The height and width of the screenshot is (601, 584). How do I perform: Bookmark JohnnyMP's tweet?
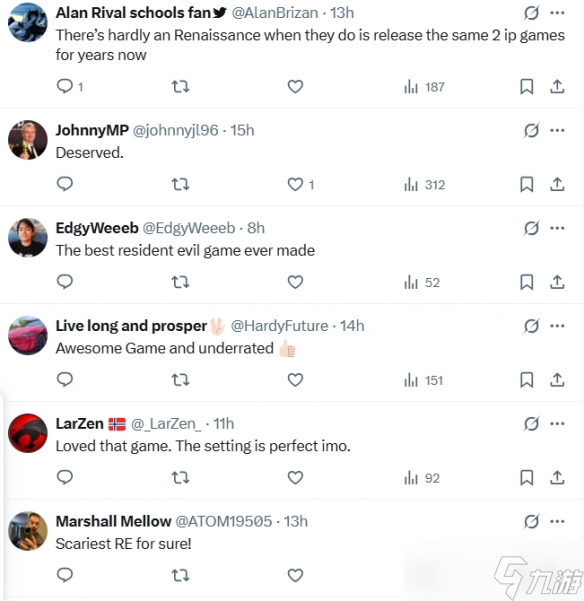[x=527, y=185]
